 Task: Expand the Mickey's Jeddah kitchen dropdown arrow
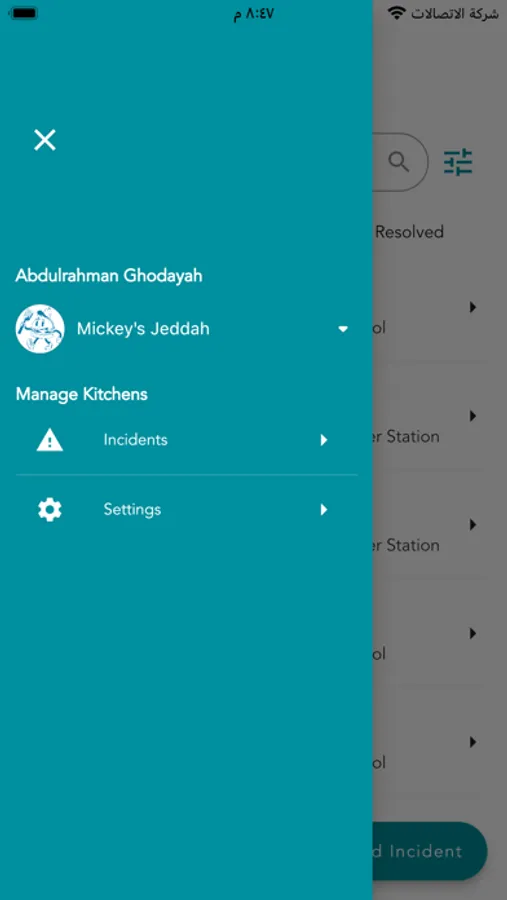[343, 329]
